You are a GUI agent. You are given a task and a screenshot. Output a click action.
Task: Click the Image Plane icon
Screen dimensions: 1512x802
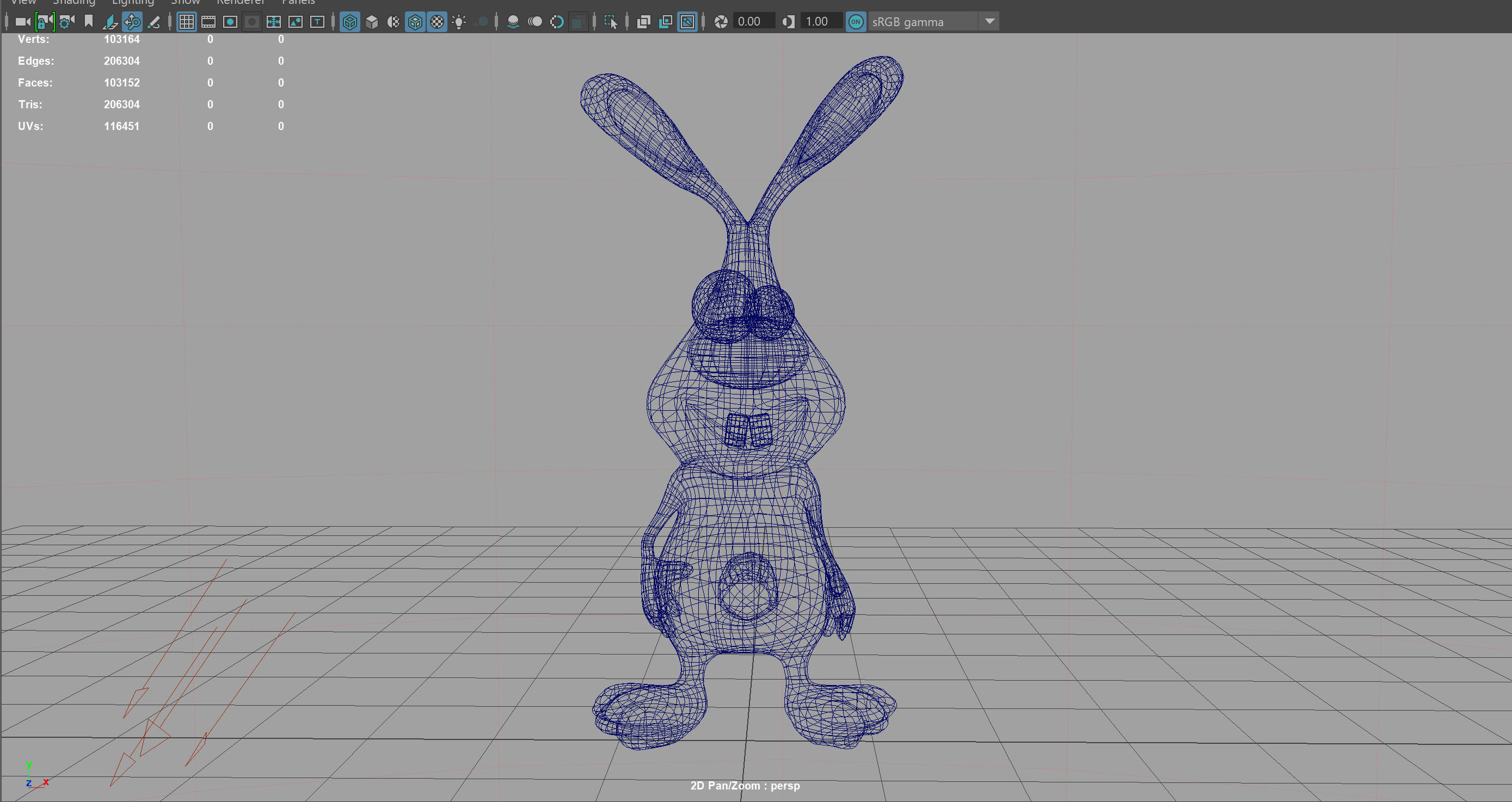(110, 22)
